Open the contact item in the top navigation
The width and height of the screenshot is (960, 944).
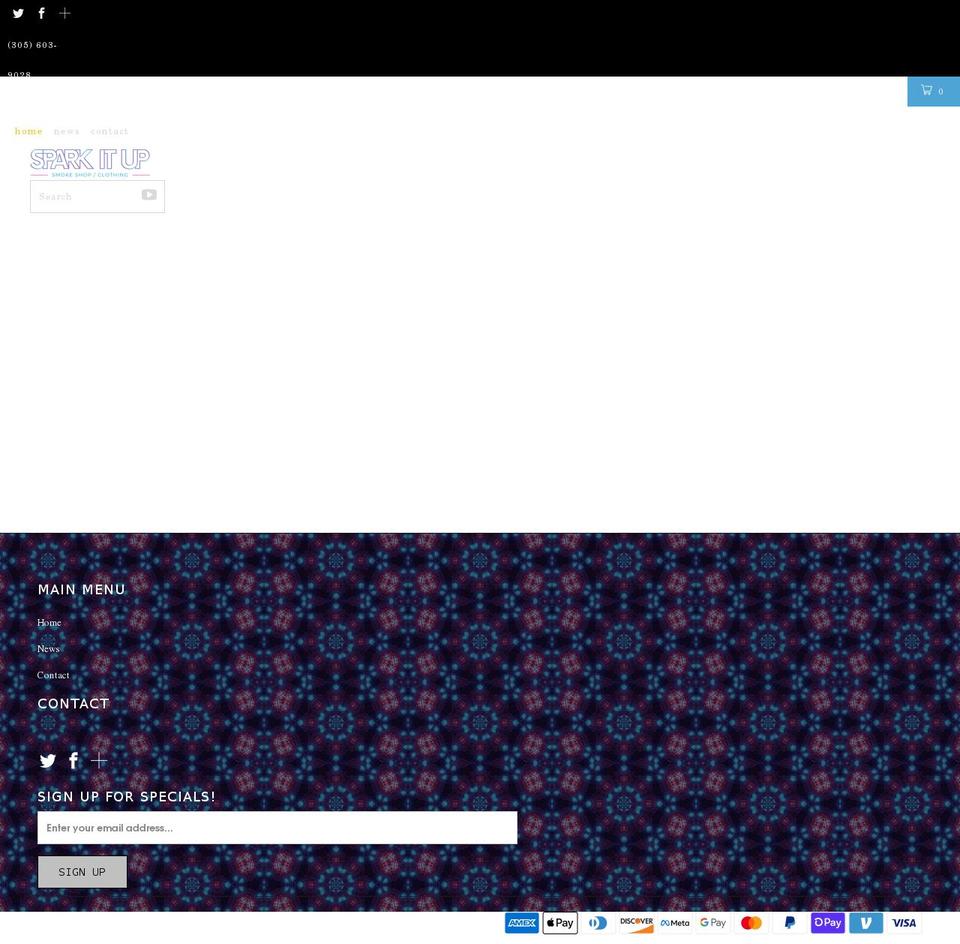110,131
